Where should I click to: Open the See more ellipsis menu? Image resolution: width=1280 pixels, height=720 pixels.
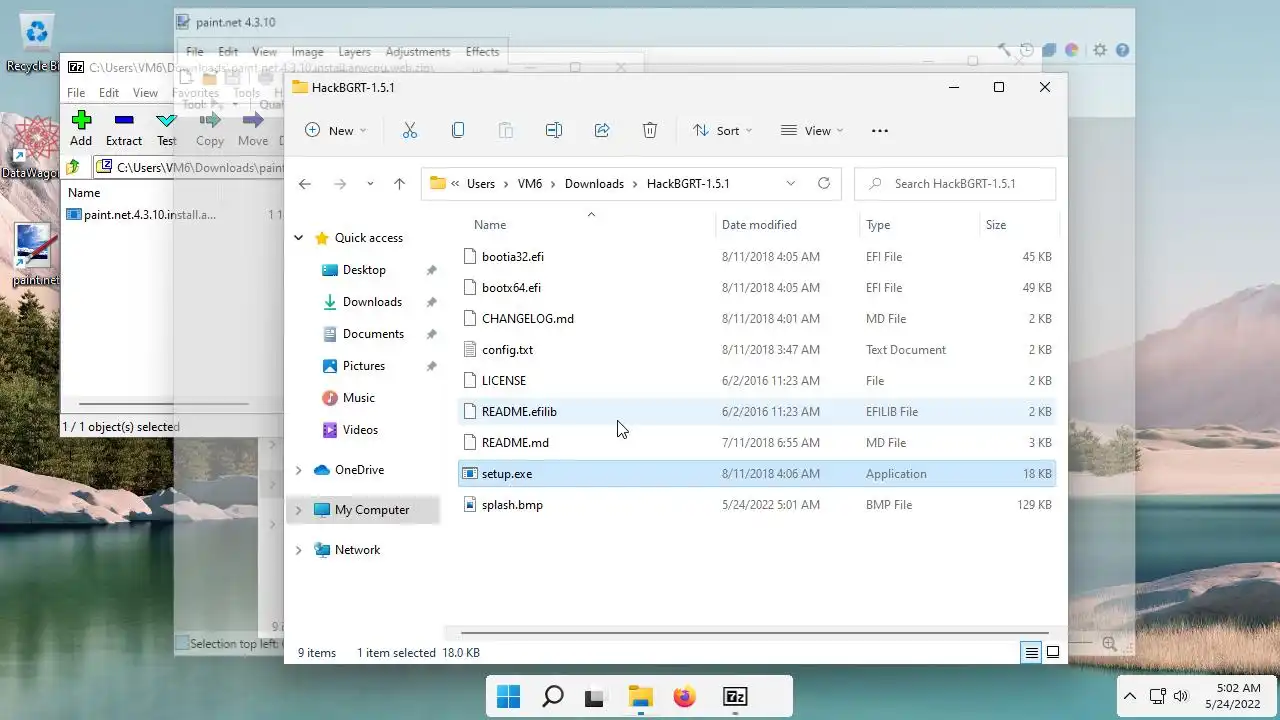pyautogui.click(x=880, y=130)
